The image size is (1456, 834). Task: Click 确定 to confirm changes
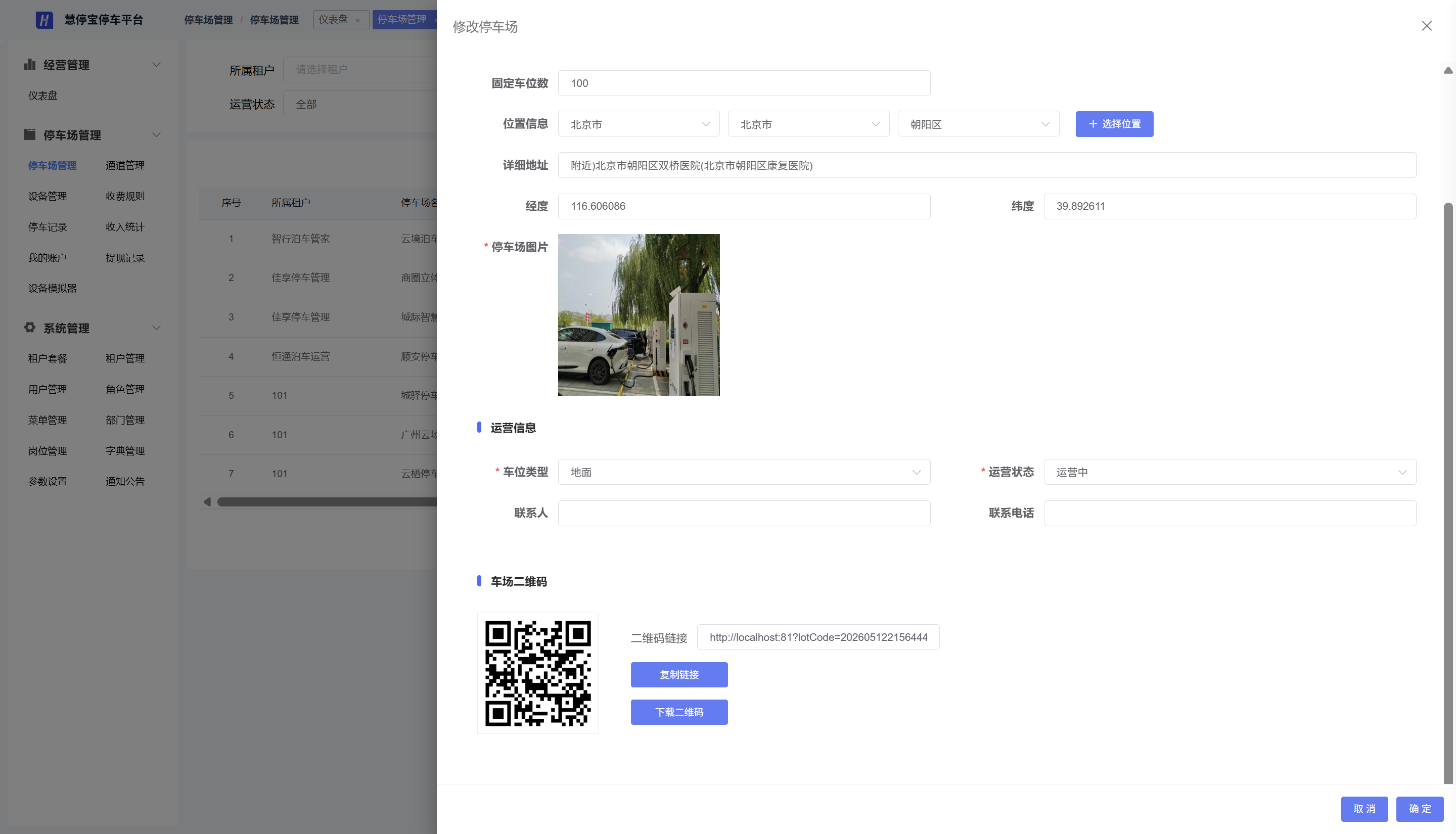(1420, 809)
